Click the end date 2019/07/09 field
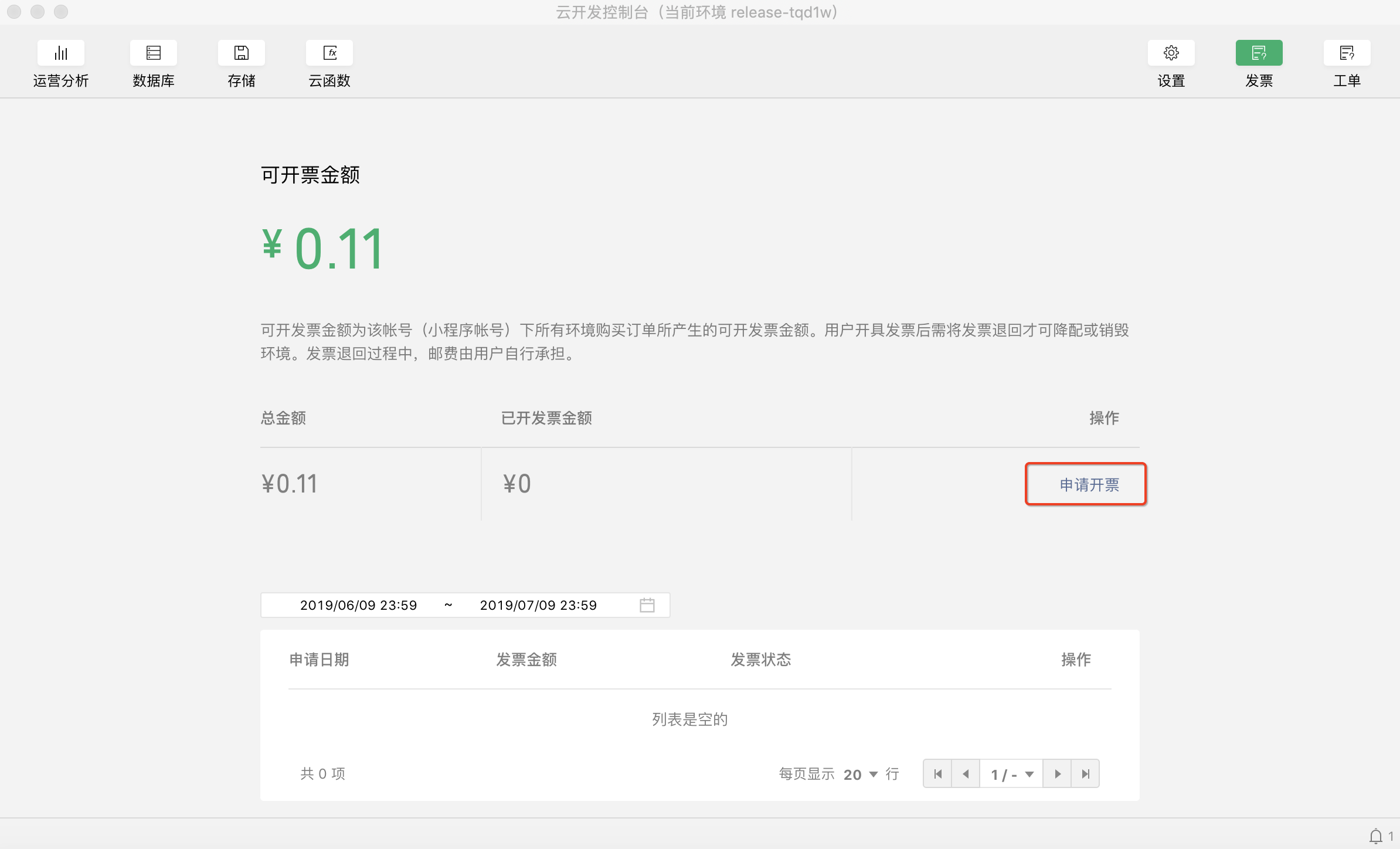The image size is (1400, 849). click(x=538, y=605)
